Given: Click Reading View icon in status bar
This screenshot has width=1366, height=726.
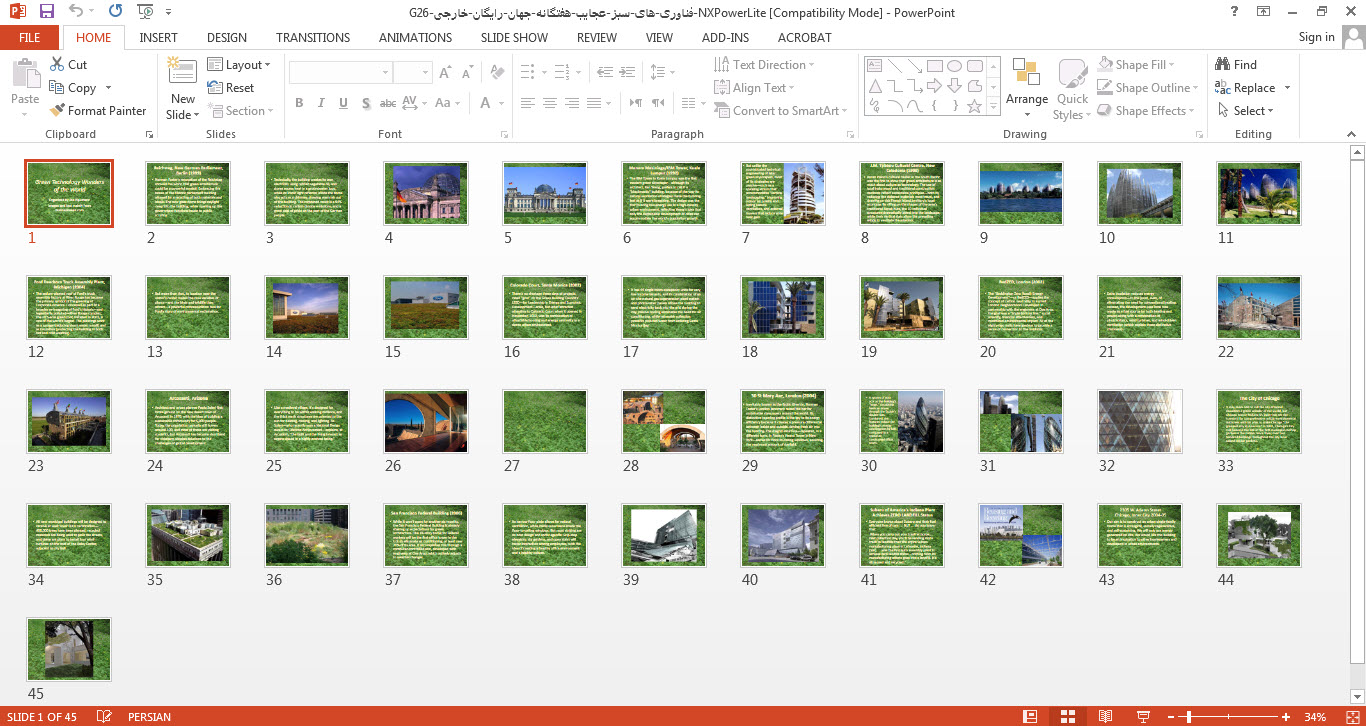Looking at the screenshot, I should [1105, 717].
